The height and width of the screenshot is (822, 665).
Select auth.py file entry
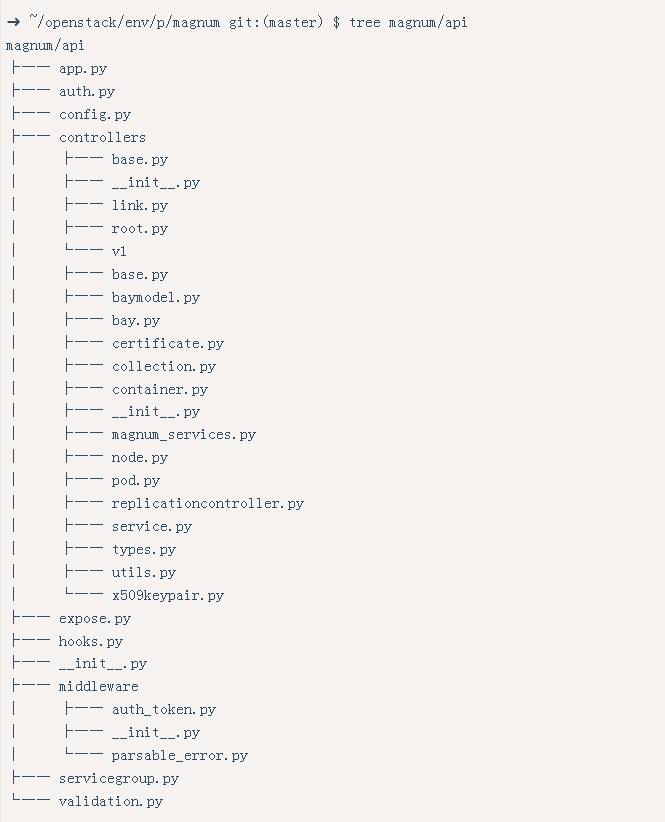tap(87, 92)
